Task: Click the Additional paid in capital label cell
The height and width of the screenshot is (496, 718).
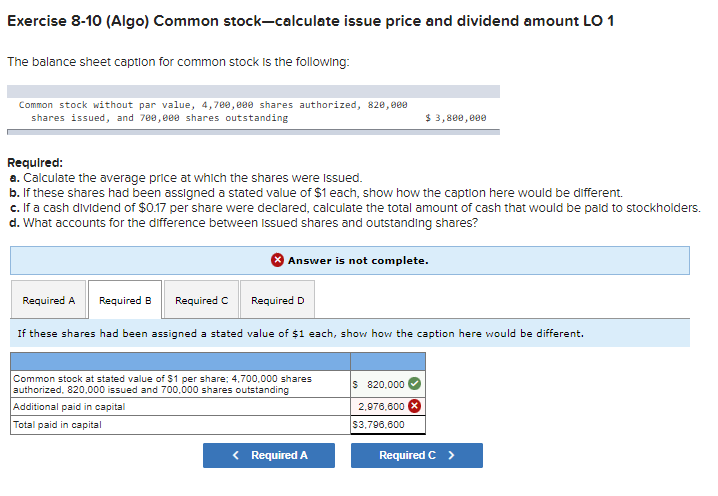Action: [x=180, y=407]
